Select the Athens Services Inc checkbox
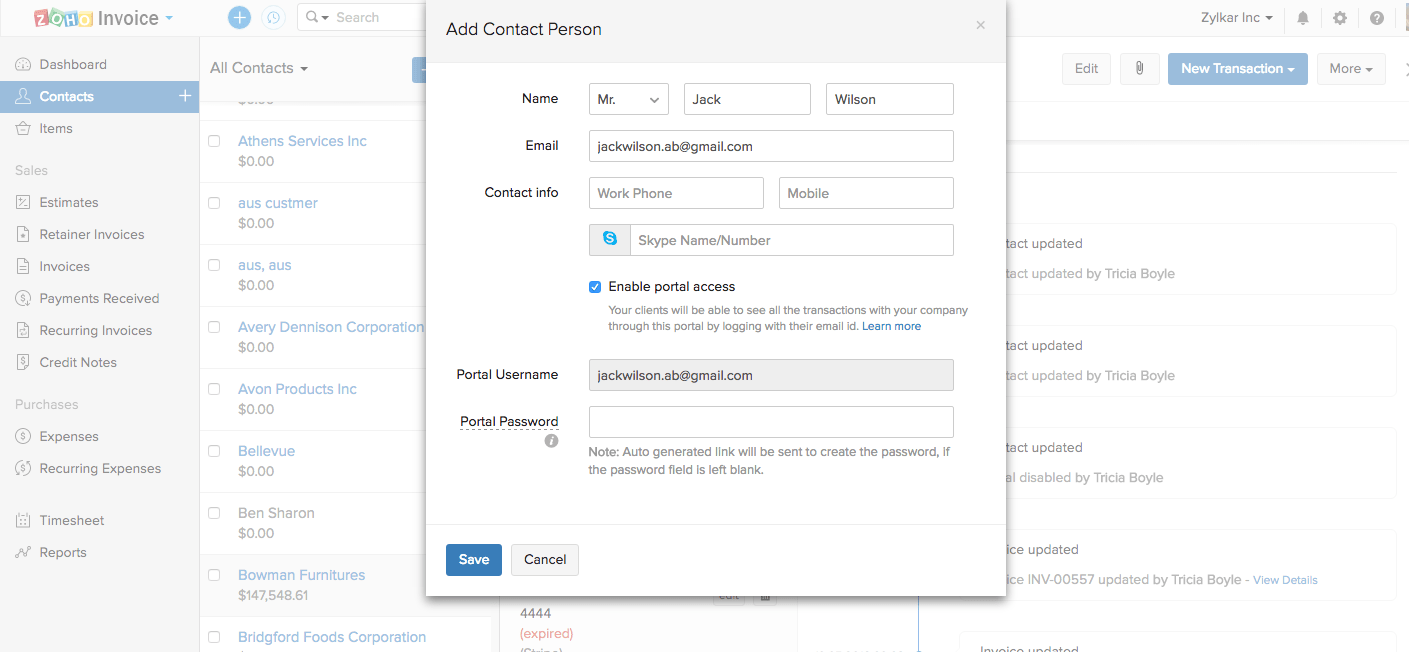The width and height of the screenshot is (1409, 652). point(214,141)
